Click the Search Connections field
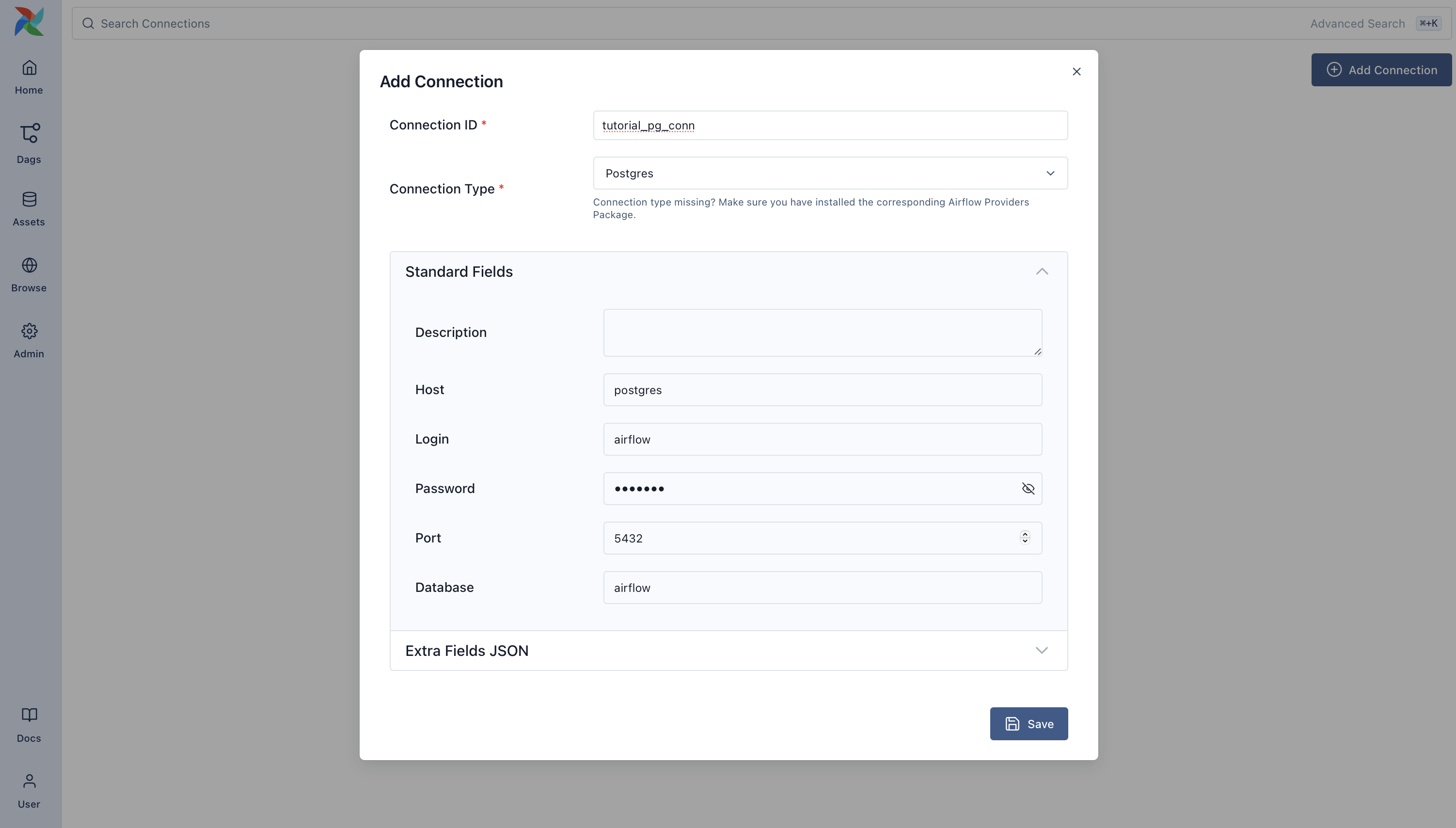Screen dimensions: 1456x828 (x=227, y=23)
